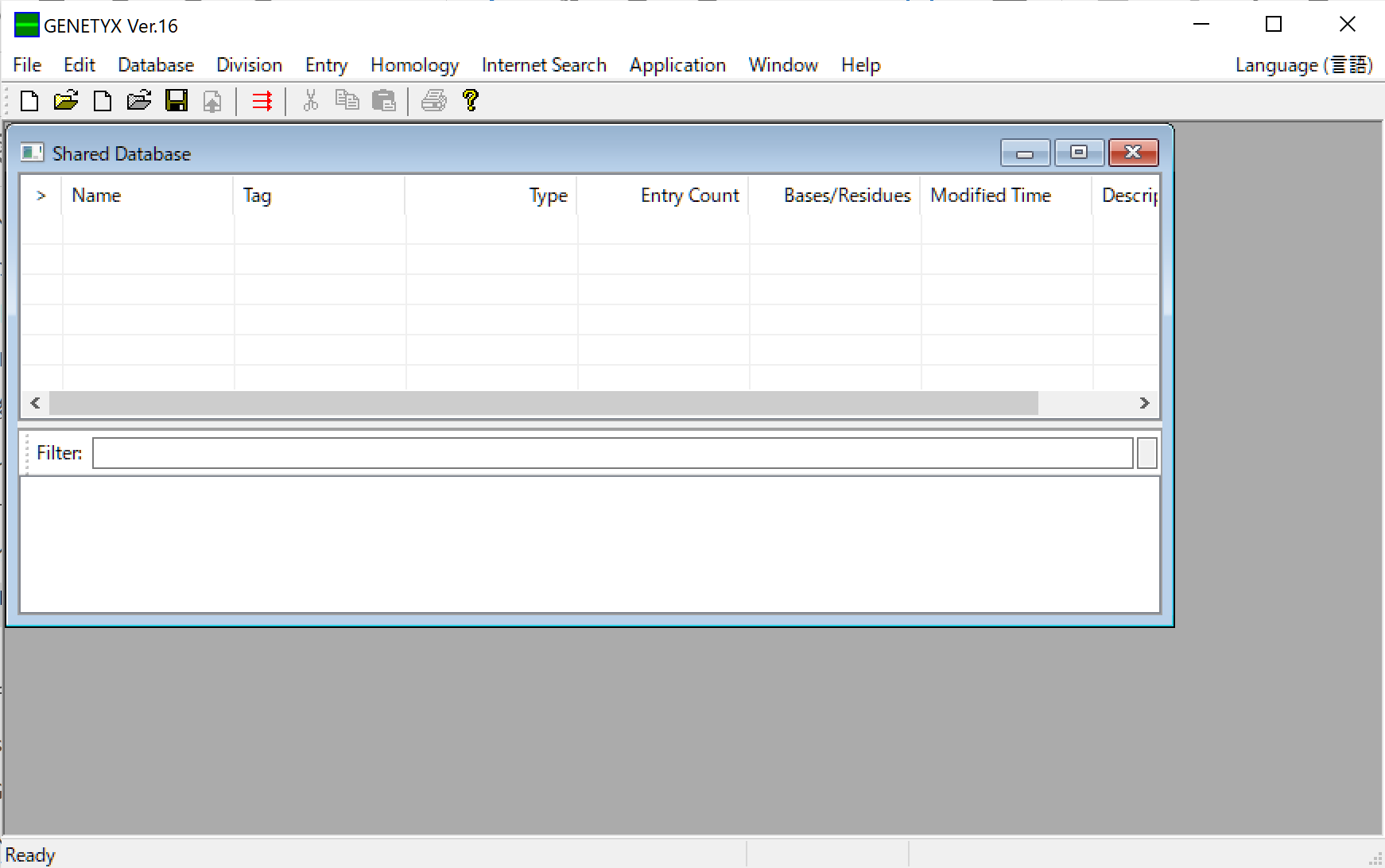Click the Cut scissors icon
The height and width of the screenshot is (868, 1385).
point(311,100)
